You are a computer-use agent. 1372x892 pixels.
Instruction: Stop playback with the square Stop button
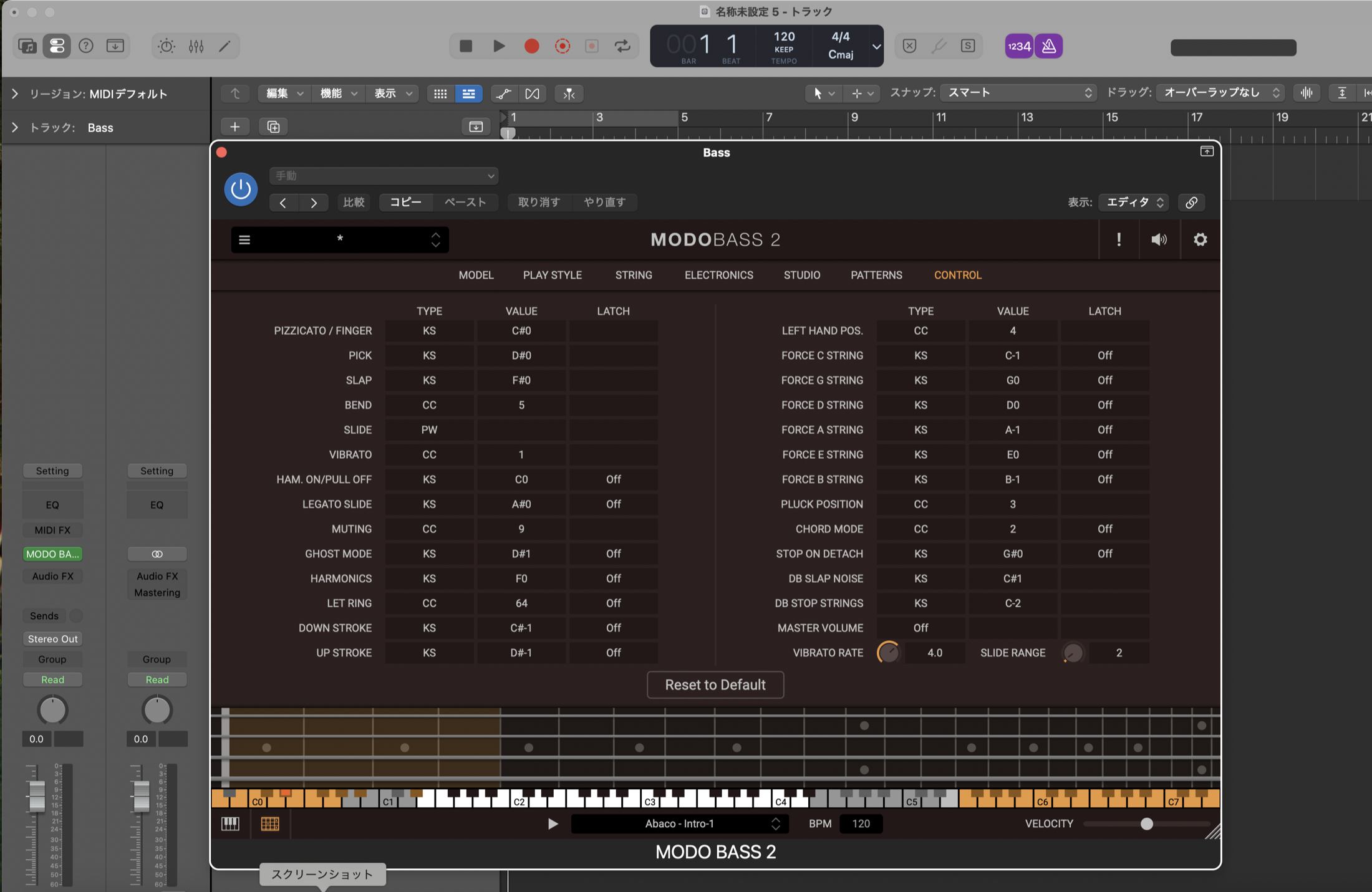point(466,46)
